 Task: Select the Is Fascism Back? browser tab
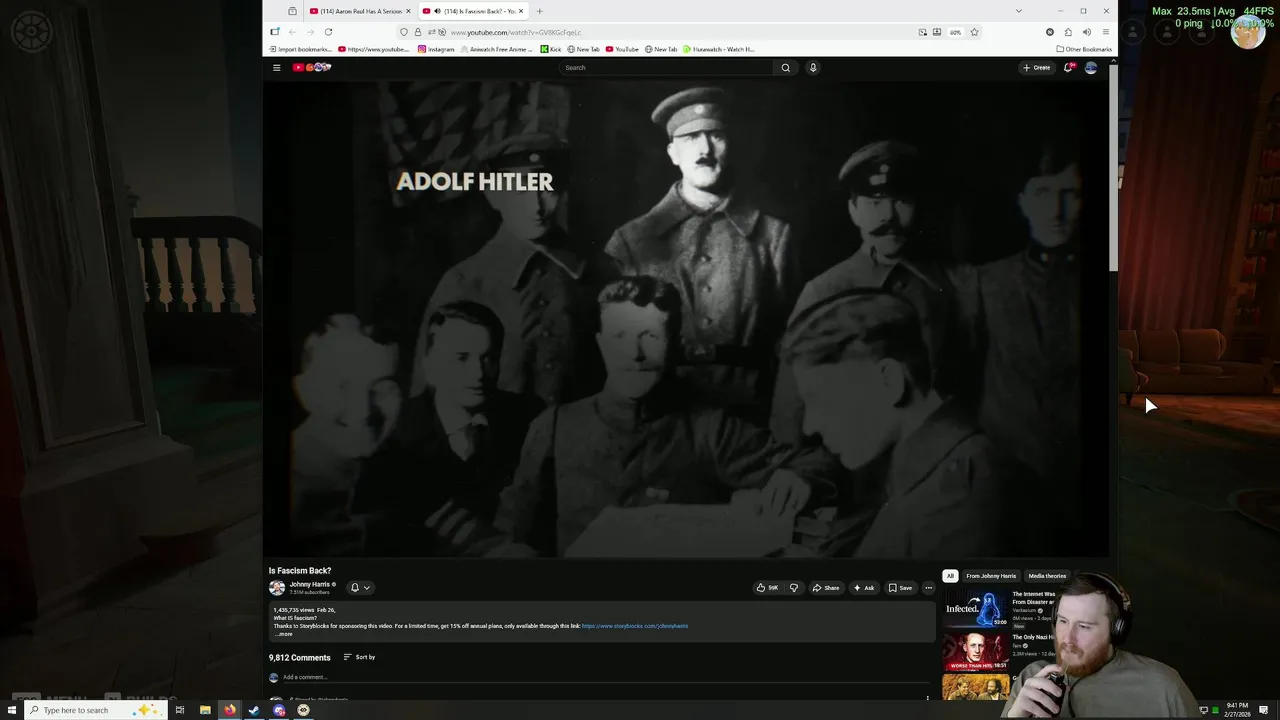[x=472, y=11]
